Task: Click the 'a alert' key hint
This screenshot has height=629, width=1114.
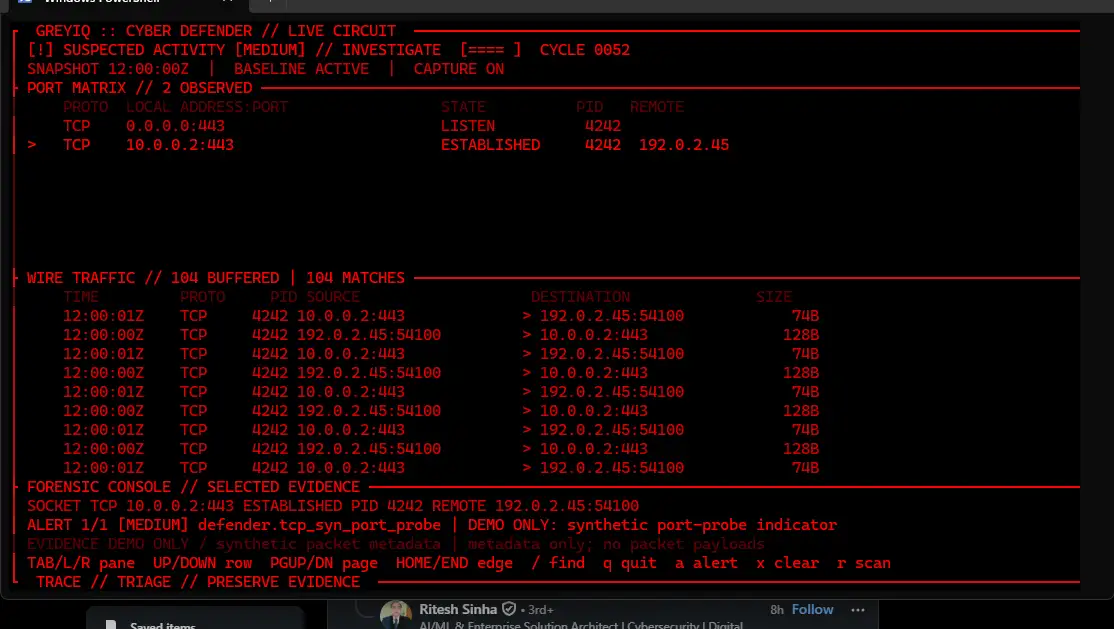Action: click(706, 563)
